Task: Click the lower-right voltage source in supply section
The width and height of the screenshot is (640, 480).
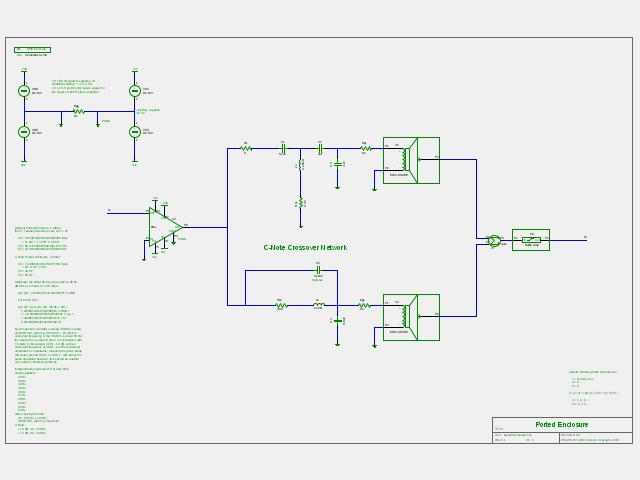Action: click(135, 131)
